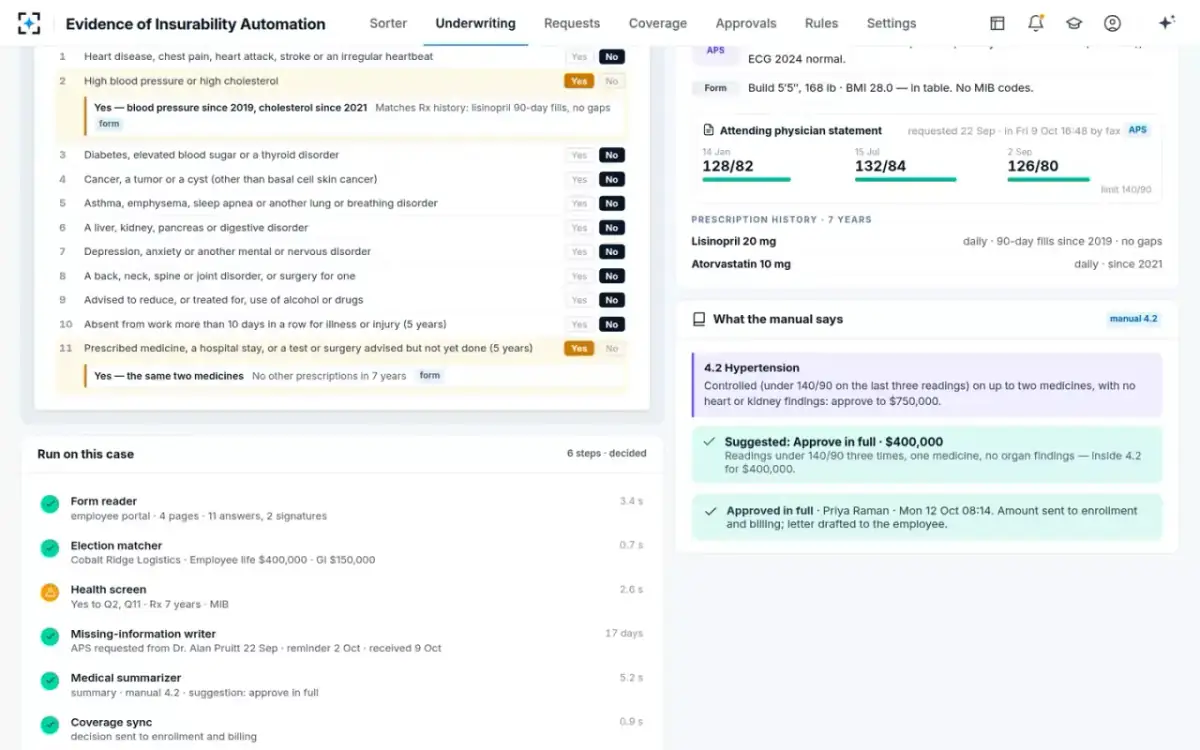Viewport: 1200px width, 750px height.
Task: Click the Suggested: Approve in full card
Action: [927, 455]
